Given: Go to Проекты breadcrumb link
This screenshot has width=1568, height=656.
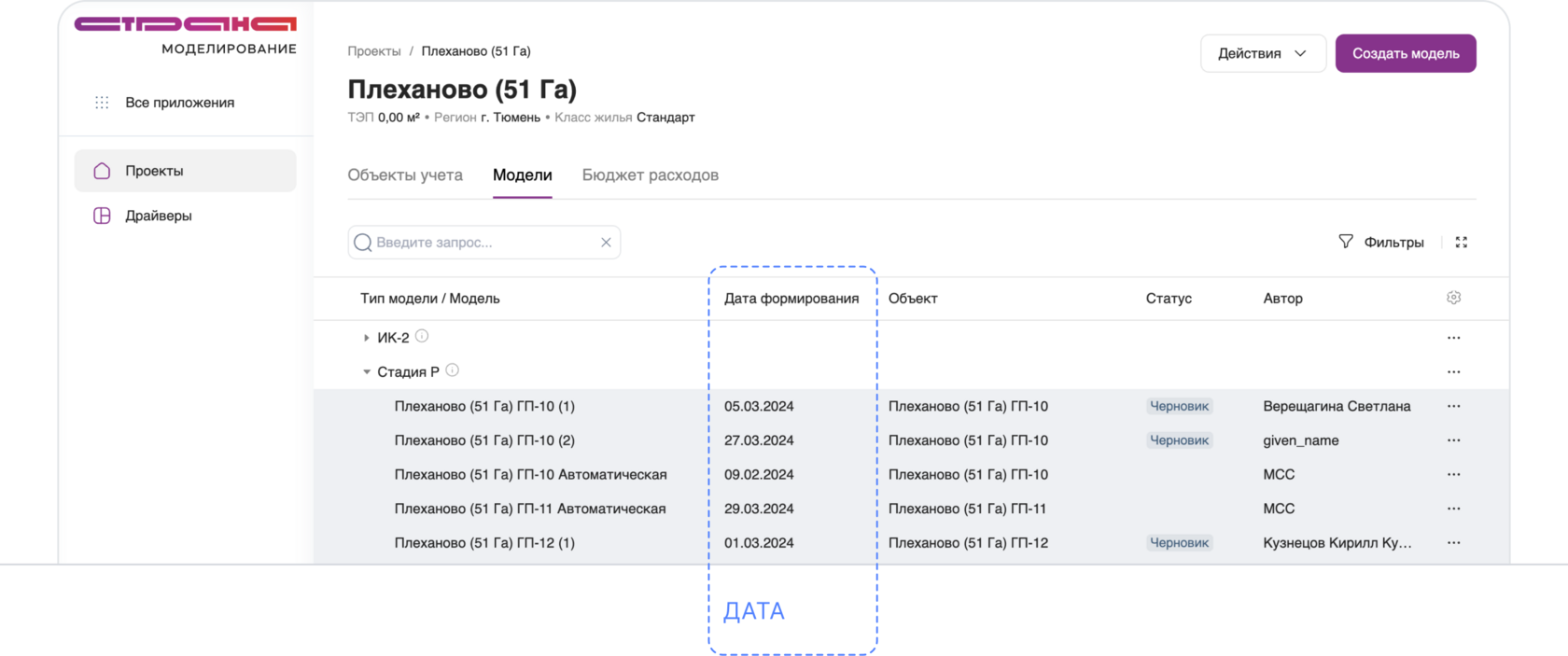Looking at the screenshot, I should 374,51.
